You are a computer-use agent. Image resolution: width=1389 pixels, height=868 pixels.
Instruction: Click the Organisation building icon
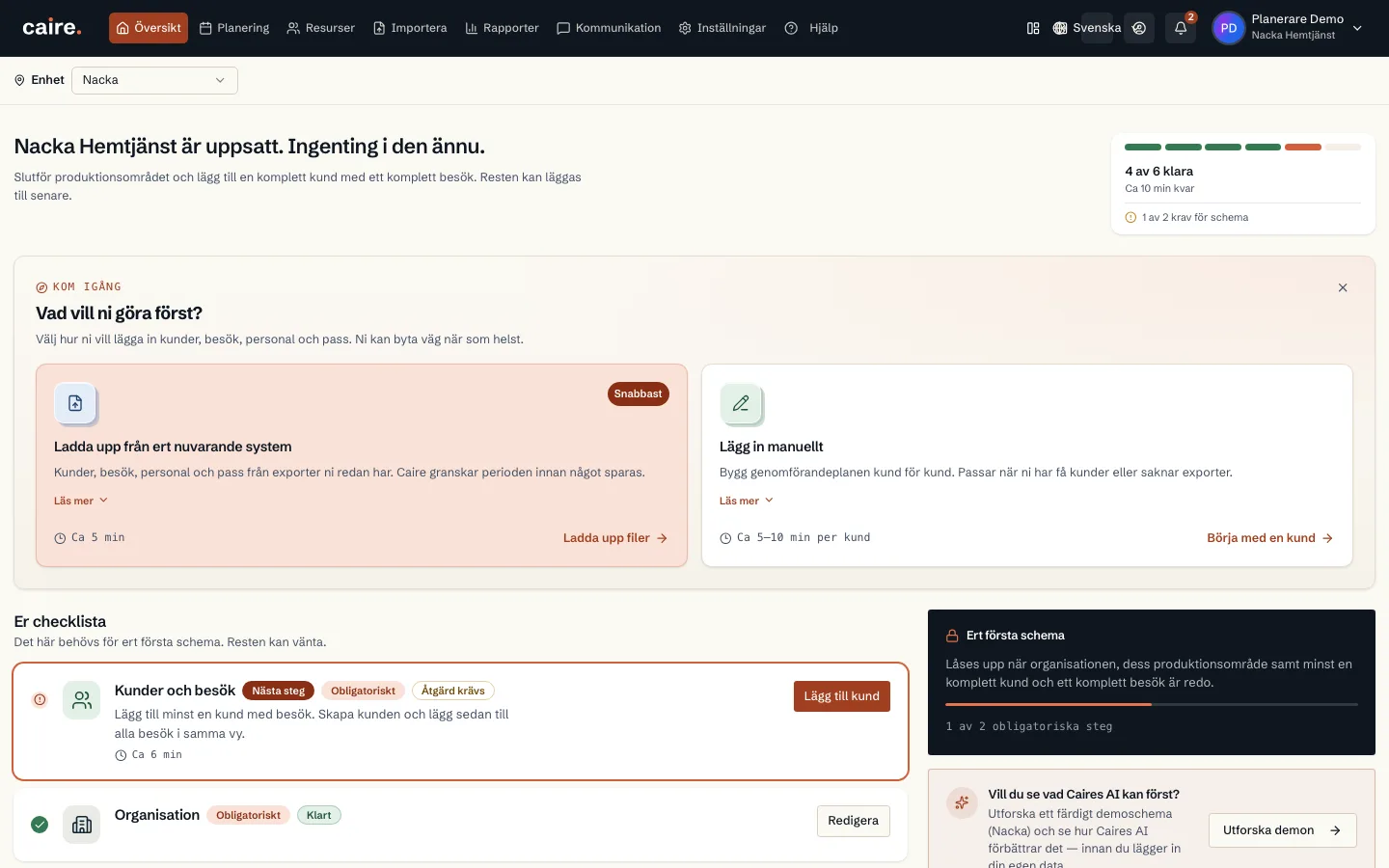[82, 825]
